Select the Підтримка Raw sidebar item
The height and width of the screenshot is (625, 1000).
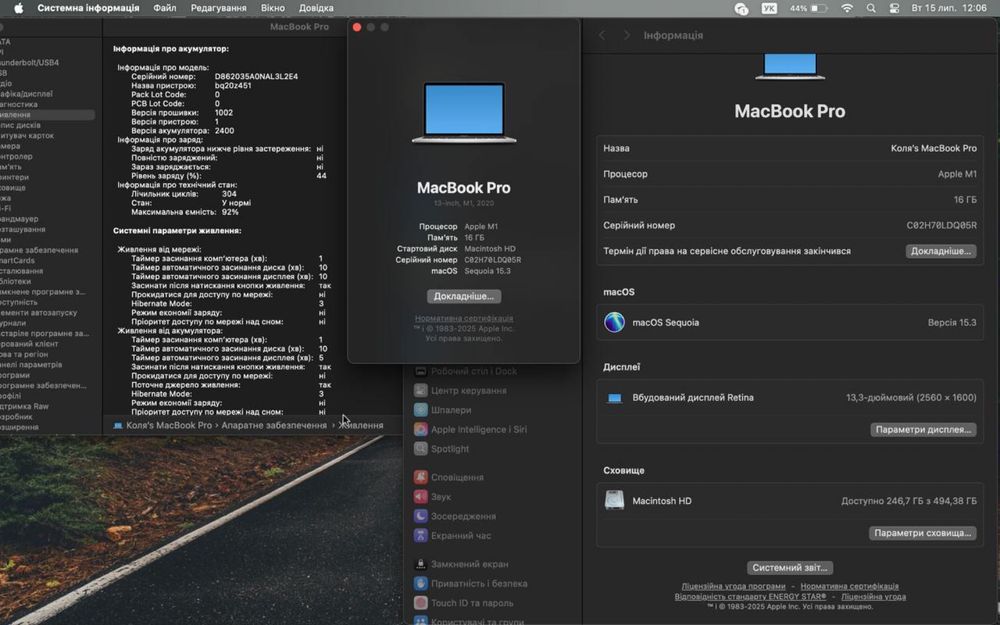[24, 406]
